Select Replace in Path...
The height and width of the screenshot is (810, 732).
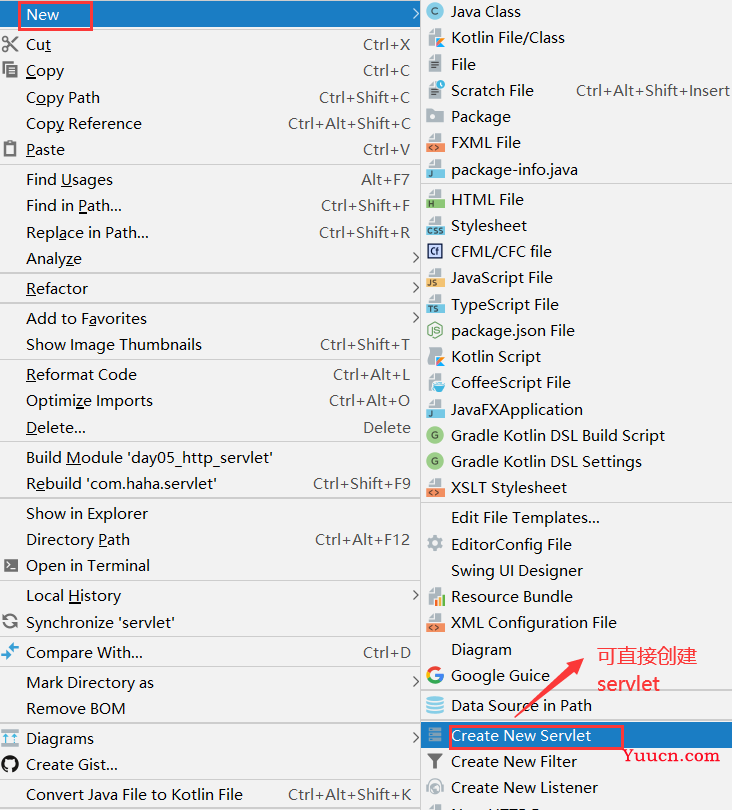[210, 232]
